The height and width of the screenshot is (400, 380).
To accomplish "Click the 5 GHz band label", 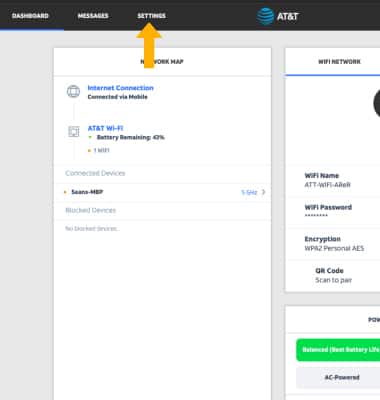I will [x=249, y=192].
